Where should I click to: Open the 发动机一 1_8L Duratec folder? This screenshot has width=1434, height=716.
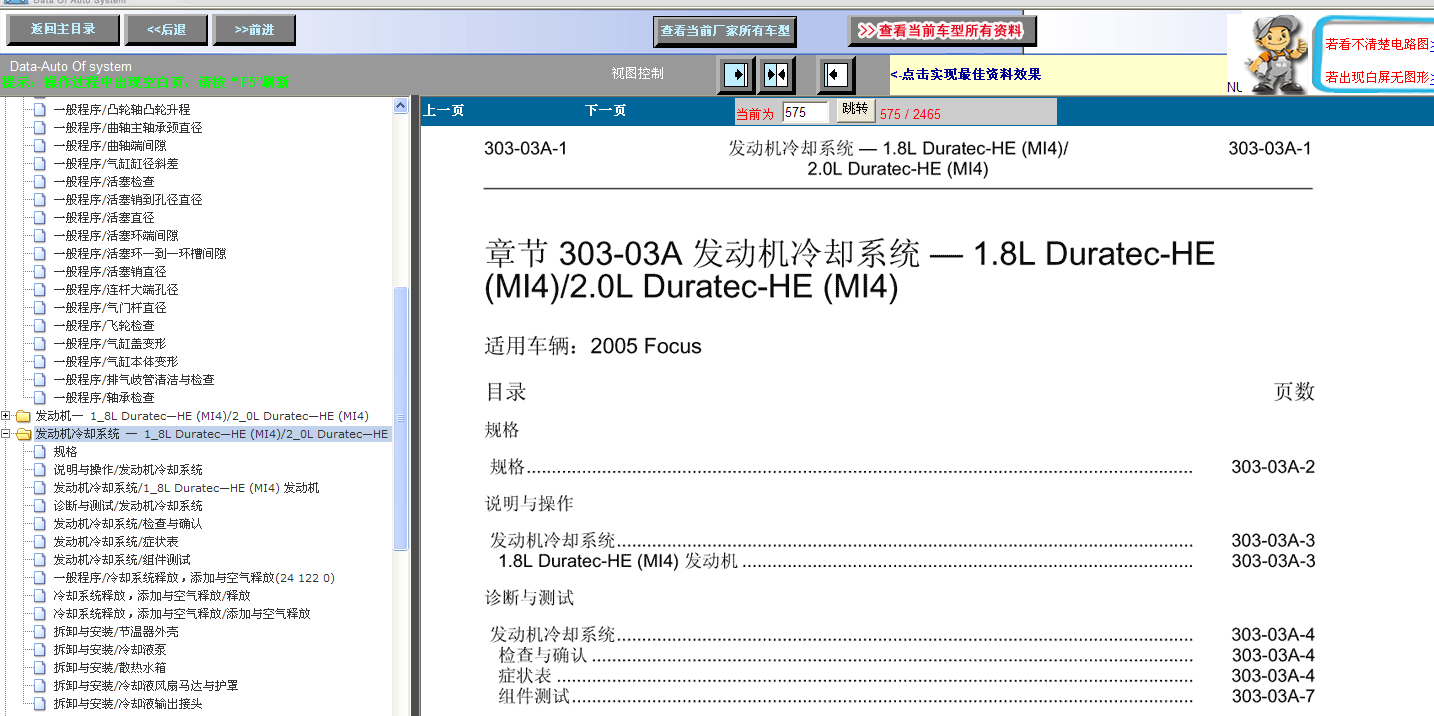click(x=201, y=416)
